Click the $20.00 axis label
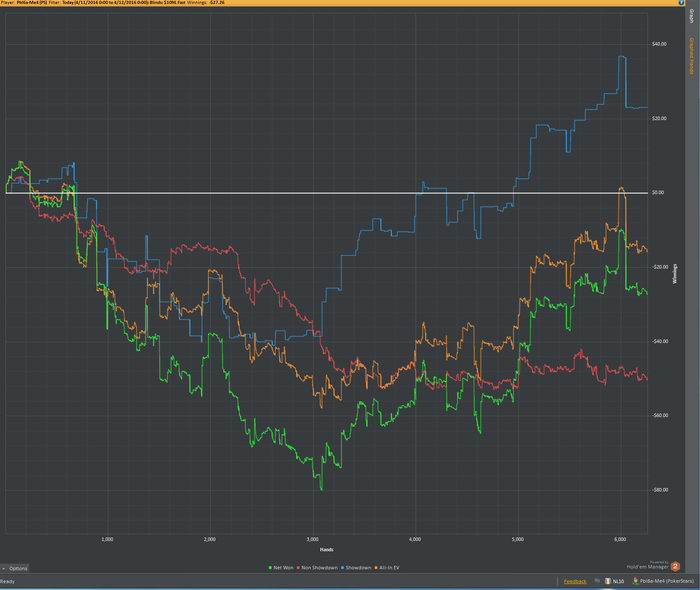 [x=659, y=118]
